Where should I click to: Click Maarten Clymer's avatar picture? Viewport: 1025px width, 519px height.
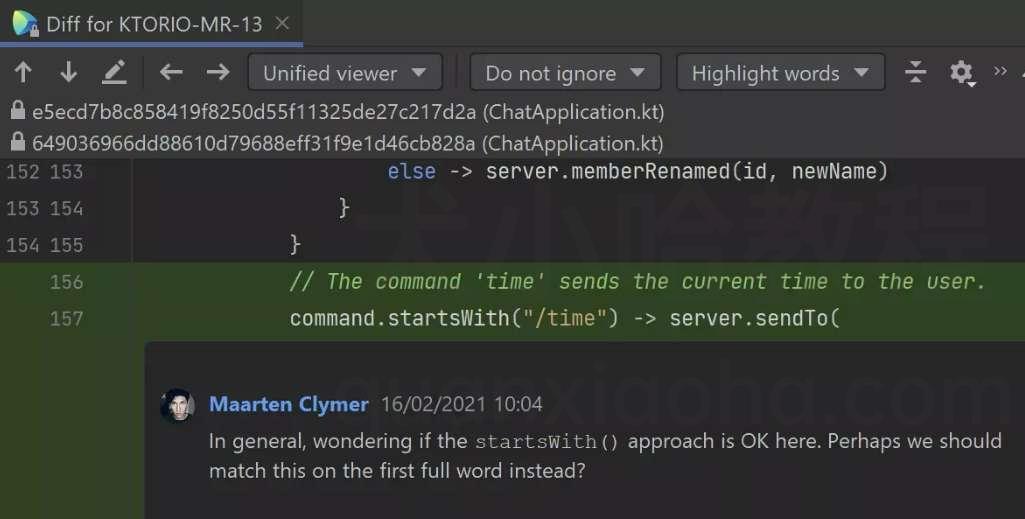177,405
